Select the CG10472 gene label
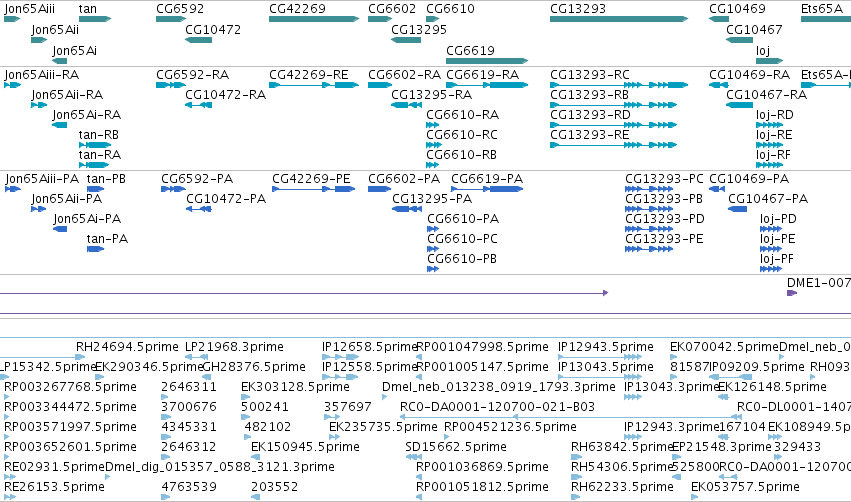This screenshot has height=502, width=851. pyautogui.click(x=213, y=30)
